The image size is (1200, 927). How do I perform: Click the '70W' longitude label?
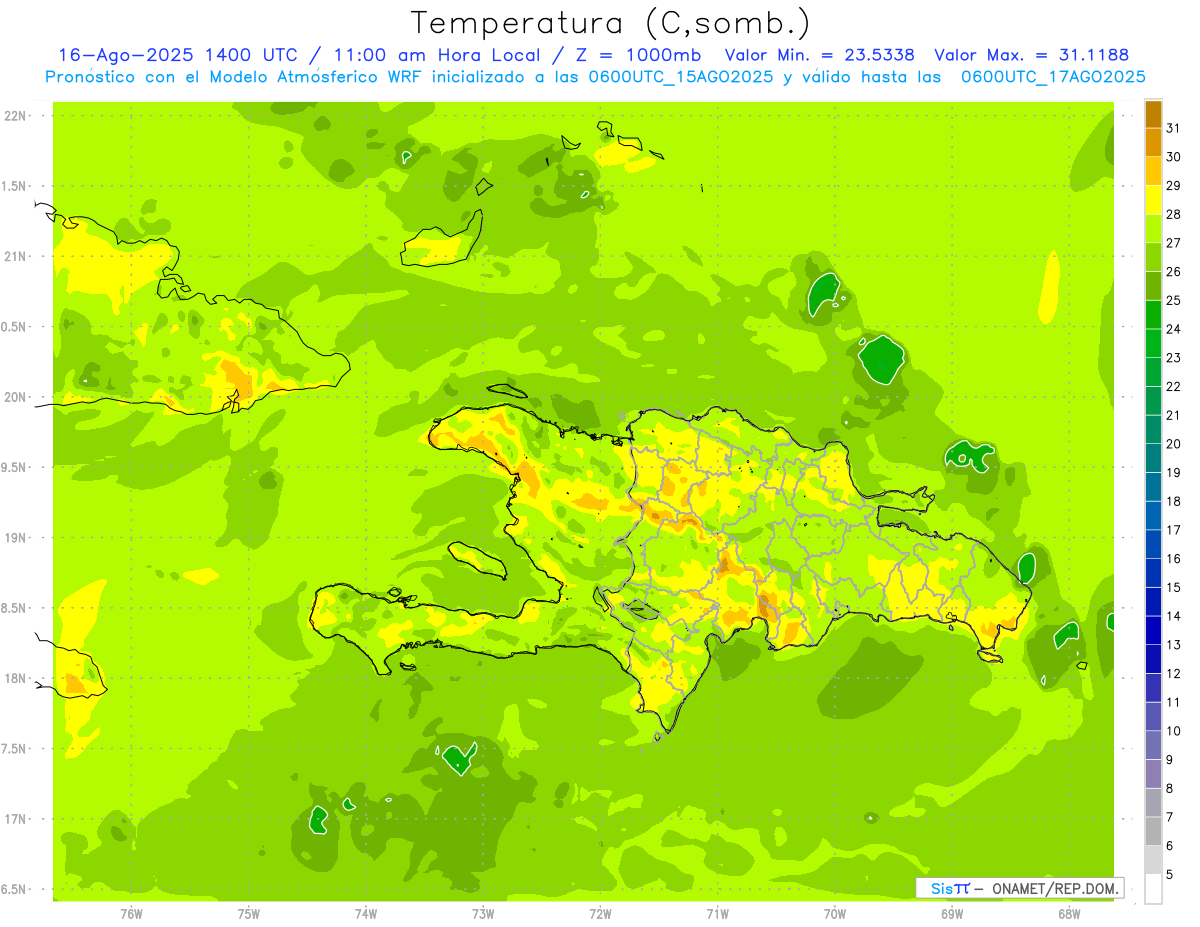[835, 914]
